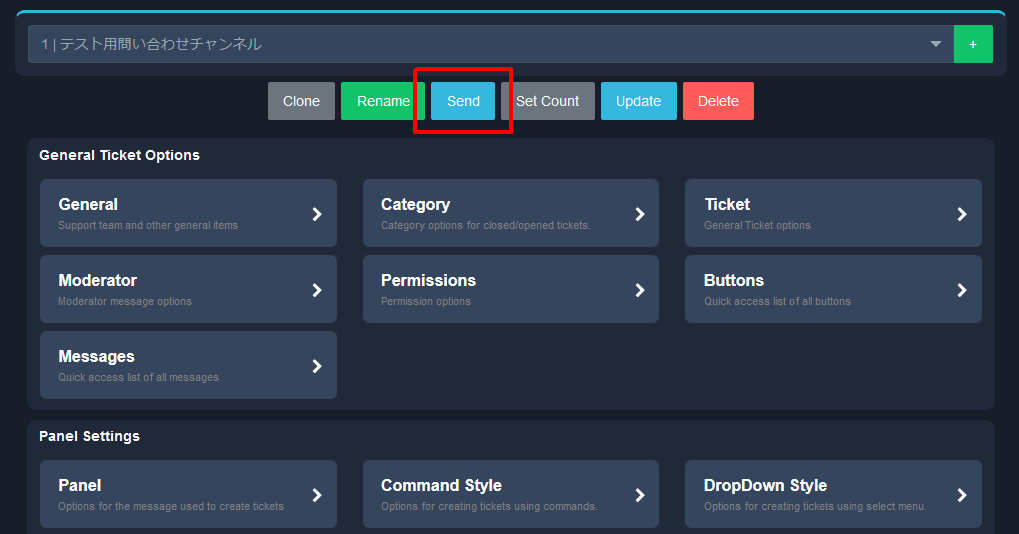Viewport: 1019px width, 534px height.
Task: Click 'Options for the message used to create tickets' text
Action: coord(171,506)
